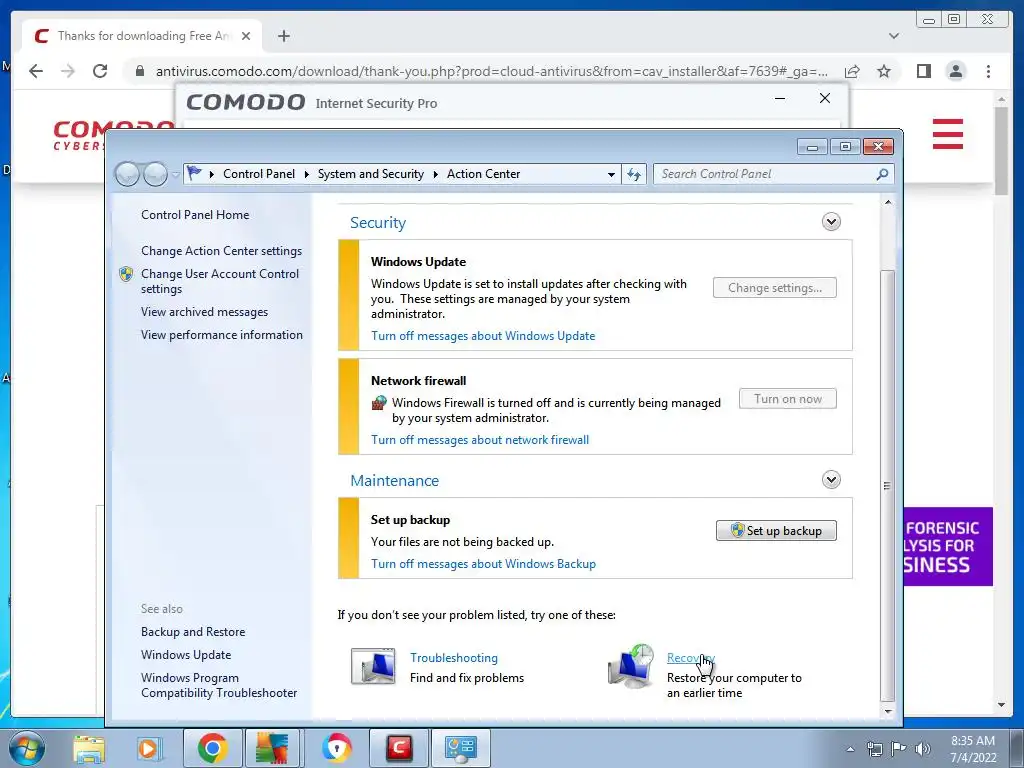The height and width of the screenshot is (768, 1024).
Task: Click the Action Center vertical scrollbar thumb
Action: click(887, 485)
